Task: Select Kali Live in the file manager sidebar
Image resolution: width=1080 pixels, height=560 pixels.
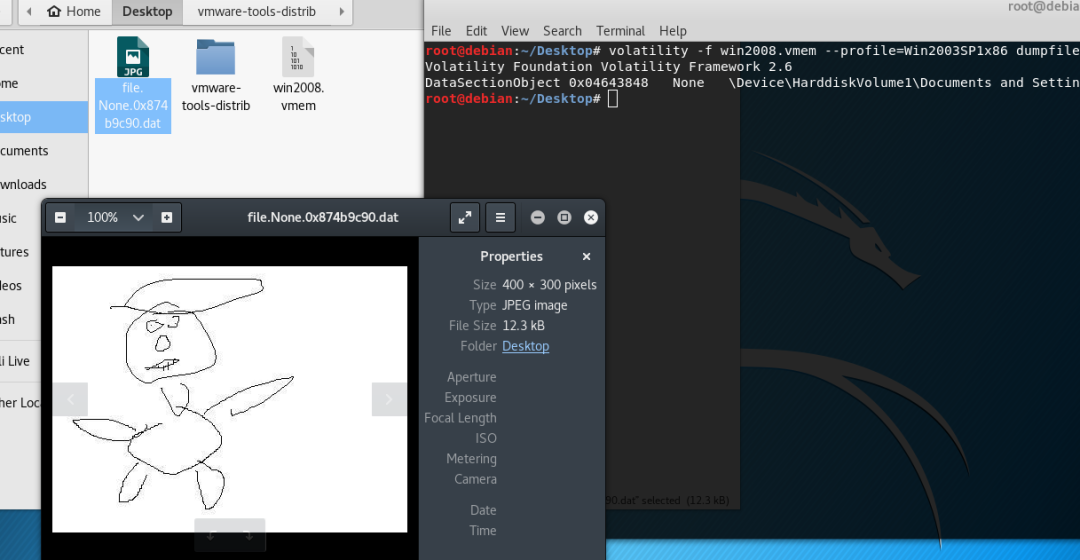Action: tap(21, 361)
